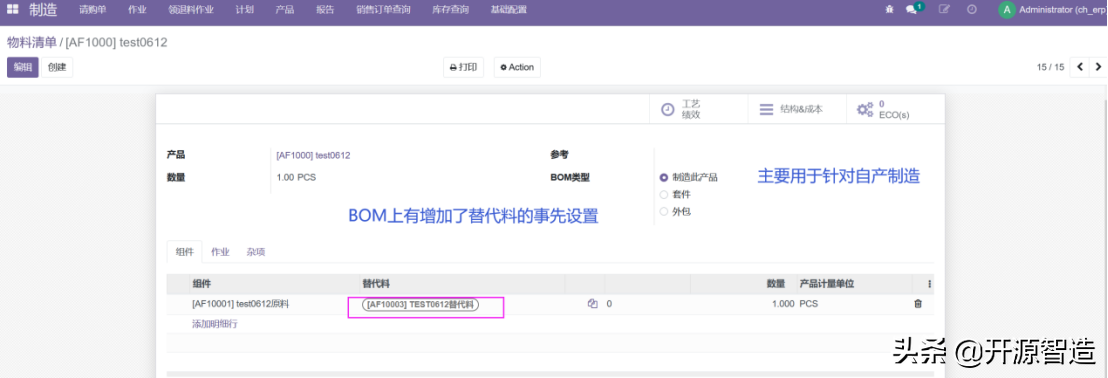Open the activities clock icon in top bar
Screen dimensions: 1108x378
point(972,10)
